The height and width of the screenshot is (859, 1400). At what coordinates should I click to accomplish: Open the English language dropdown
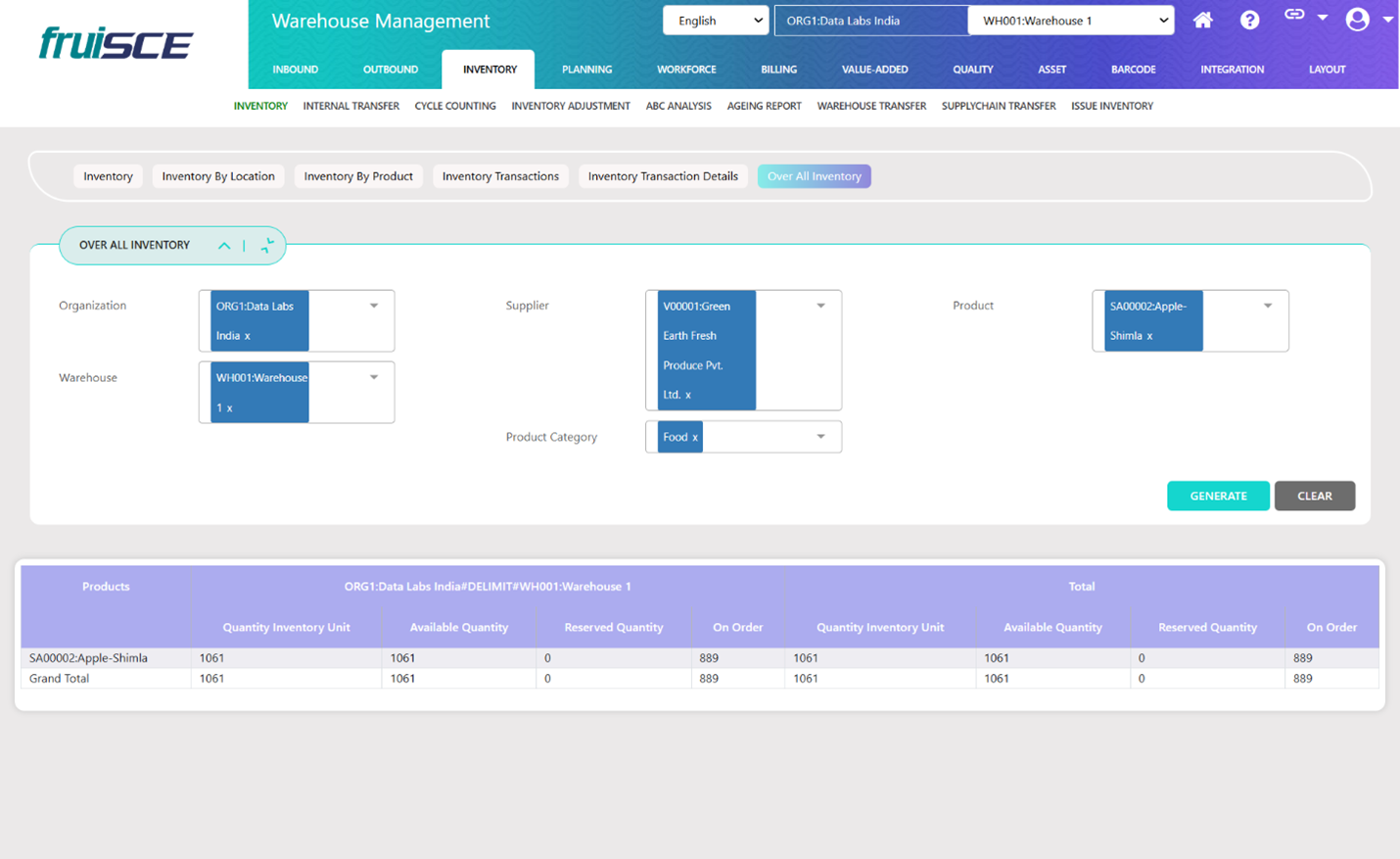[x=715, y=21]
